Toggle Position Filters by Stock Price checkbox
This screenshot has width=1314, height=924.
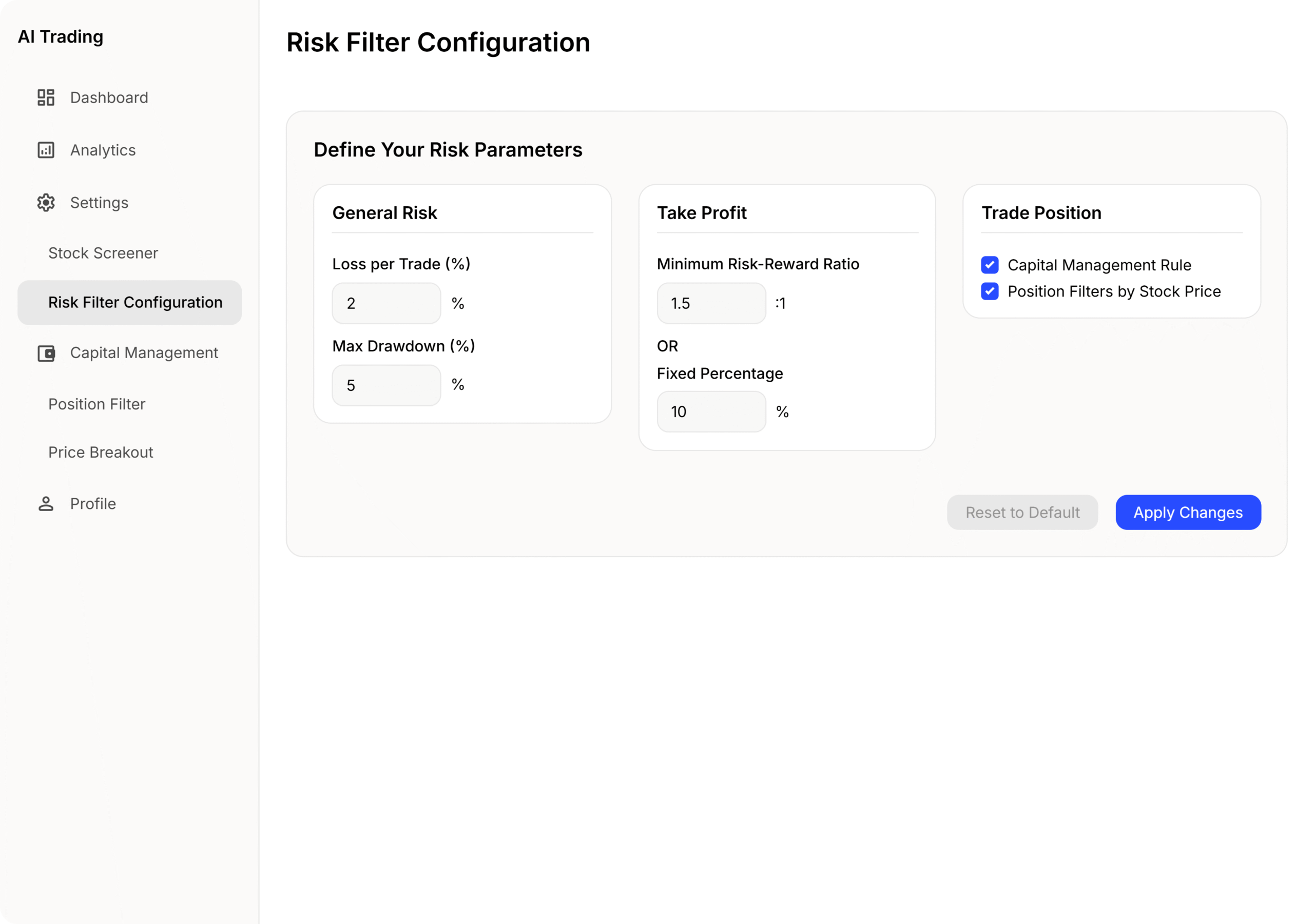point(990,291)
